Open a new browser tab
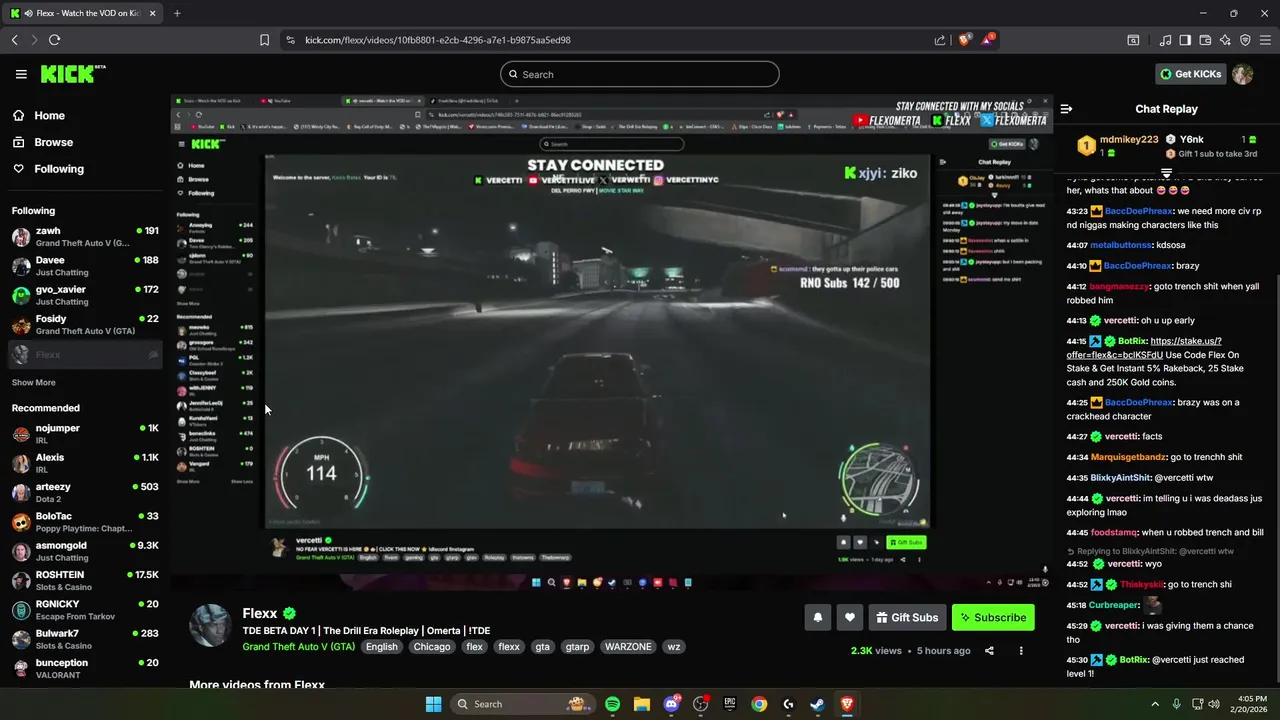Screen dimensions: 1280x720 177,13
